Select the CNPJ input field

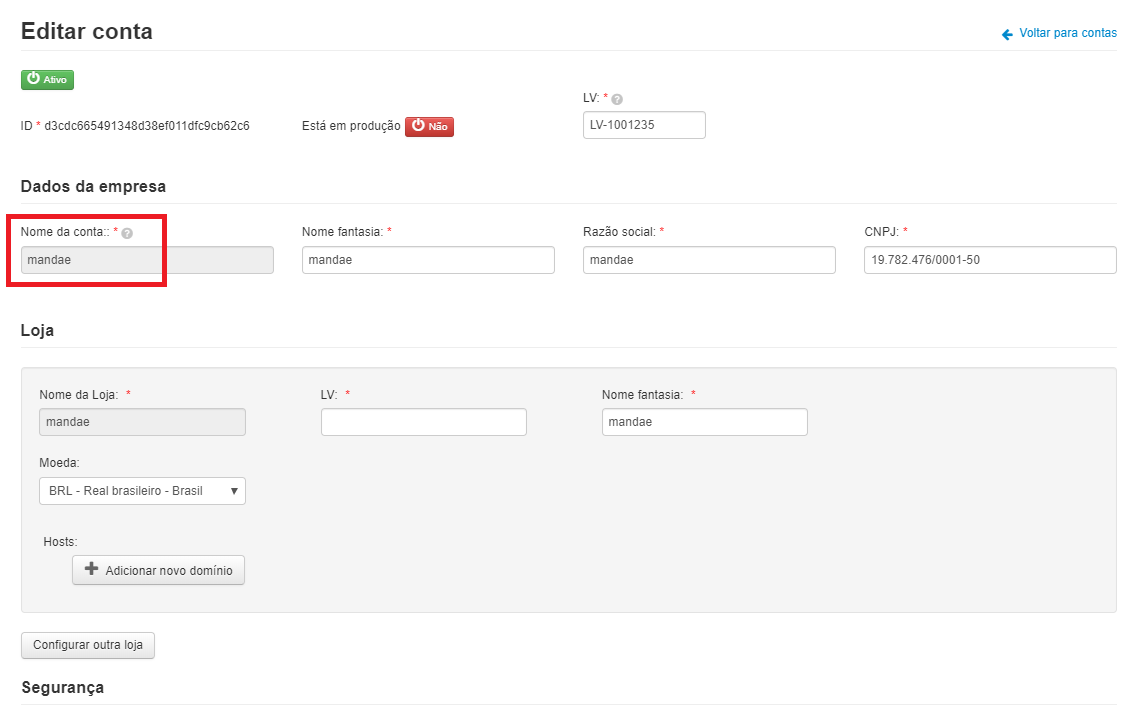pos(989,260)
